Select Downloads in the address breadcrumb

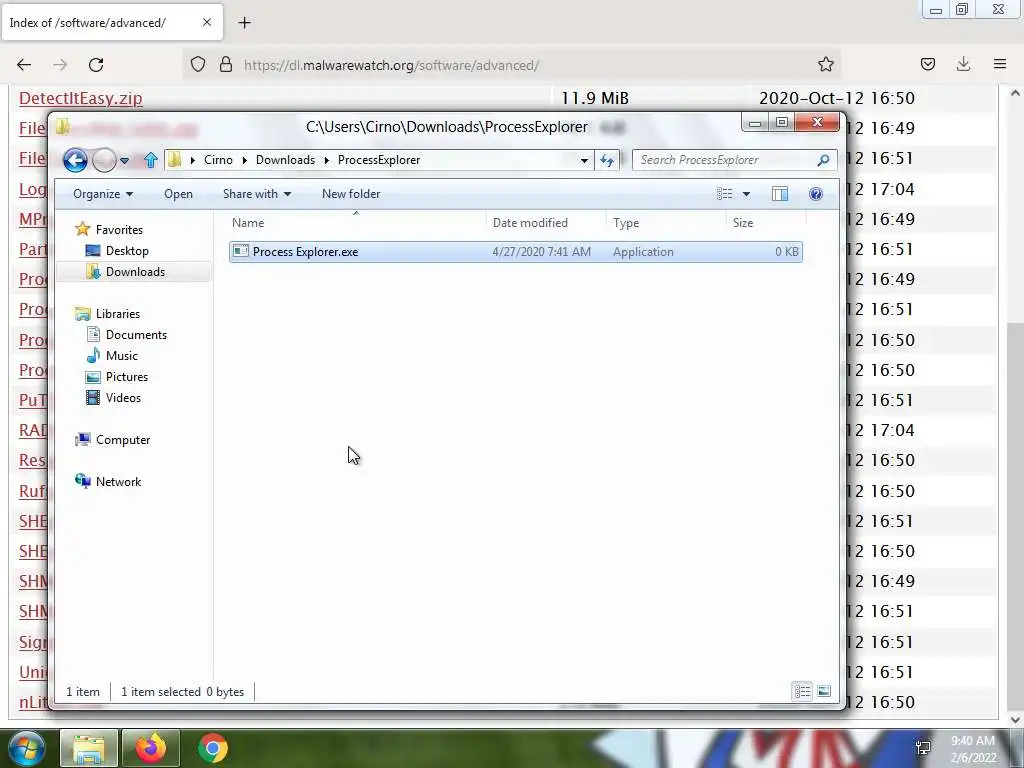(285, 160)
